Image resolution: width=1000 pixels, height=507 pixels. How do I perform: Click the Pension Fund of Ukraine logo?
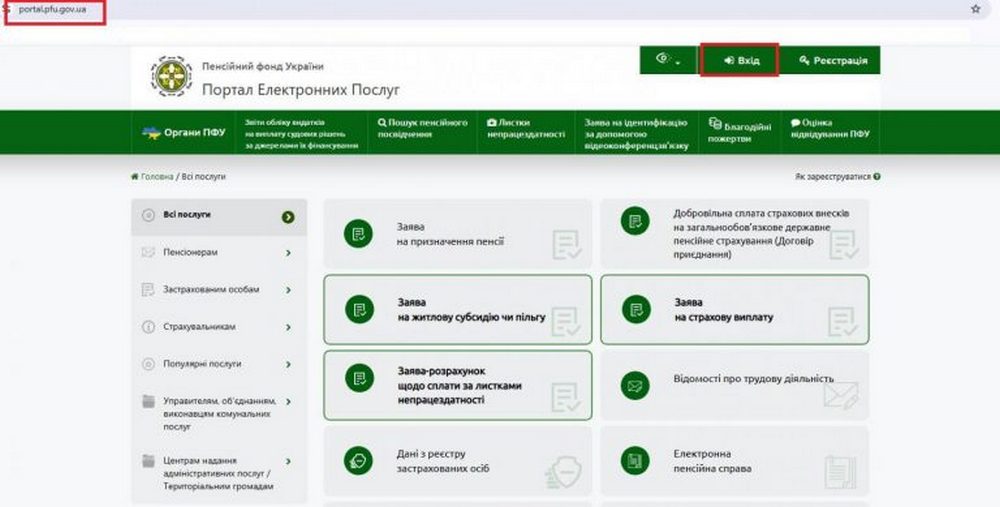[x=171, y=77]
